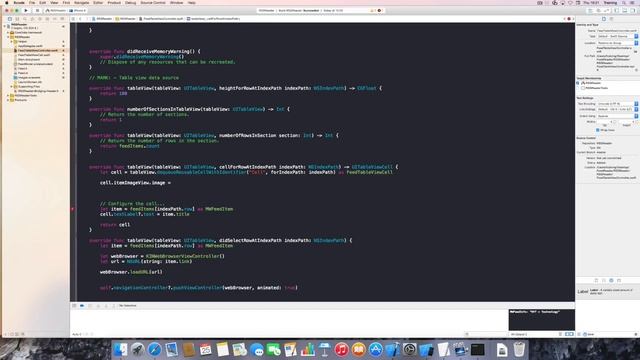Show the Test navigator tab

click(x=40, y=19)
